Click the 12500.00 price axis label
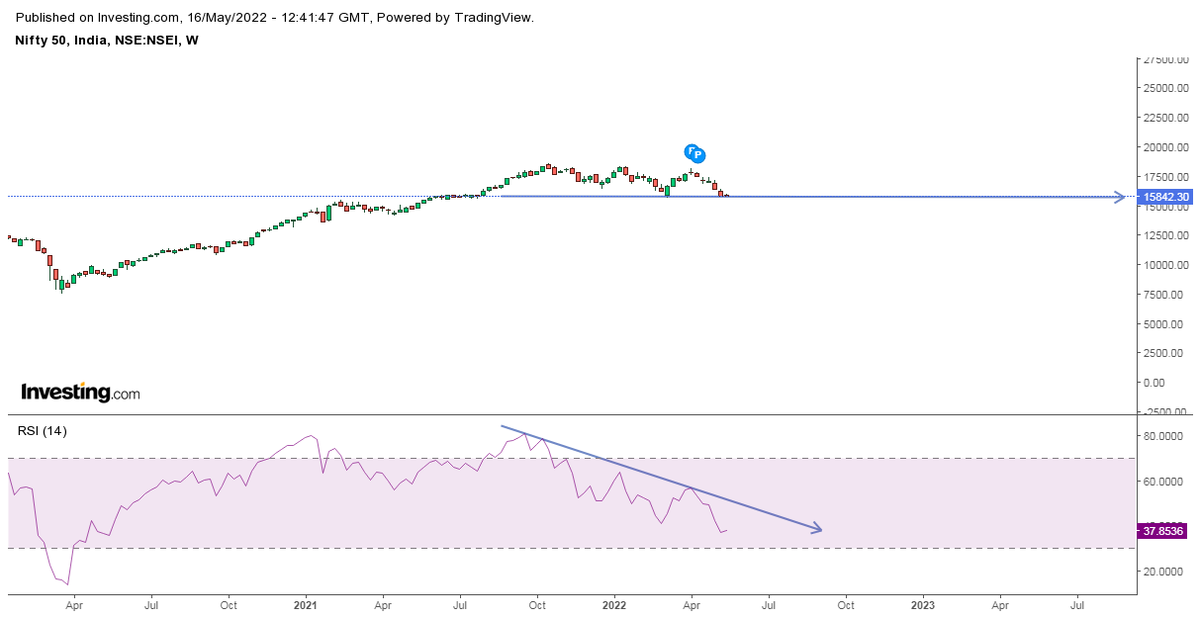The width and height of the screenshot is (1200, 618). 1167,235
